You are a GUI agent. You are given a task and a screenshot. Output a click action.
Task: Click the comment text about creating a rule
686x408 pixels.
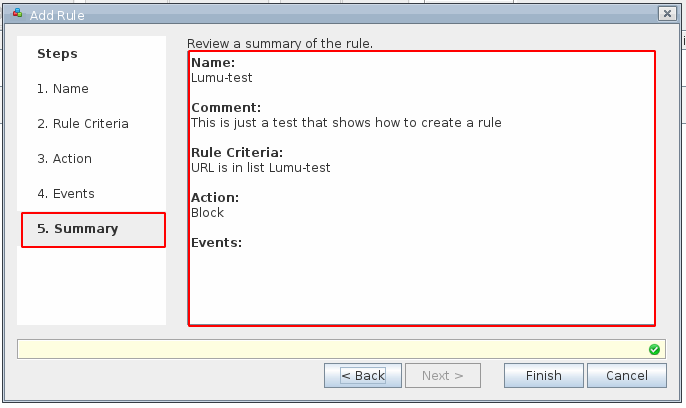[x=345, y=123]
